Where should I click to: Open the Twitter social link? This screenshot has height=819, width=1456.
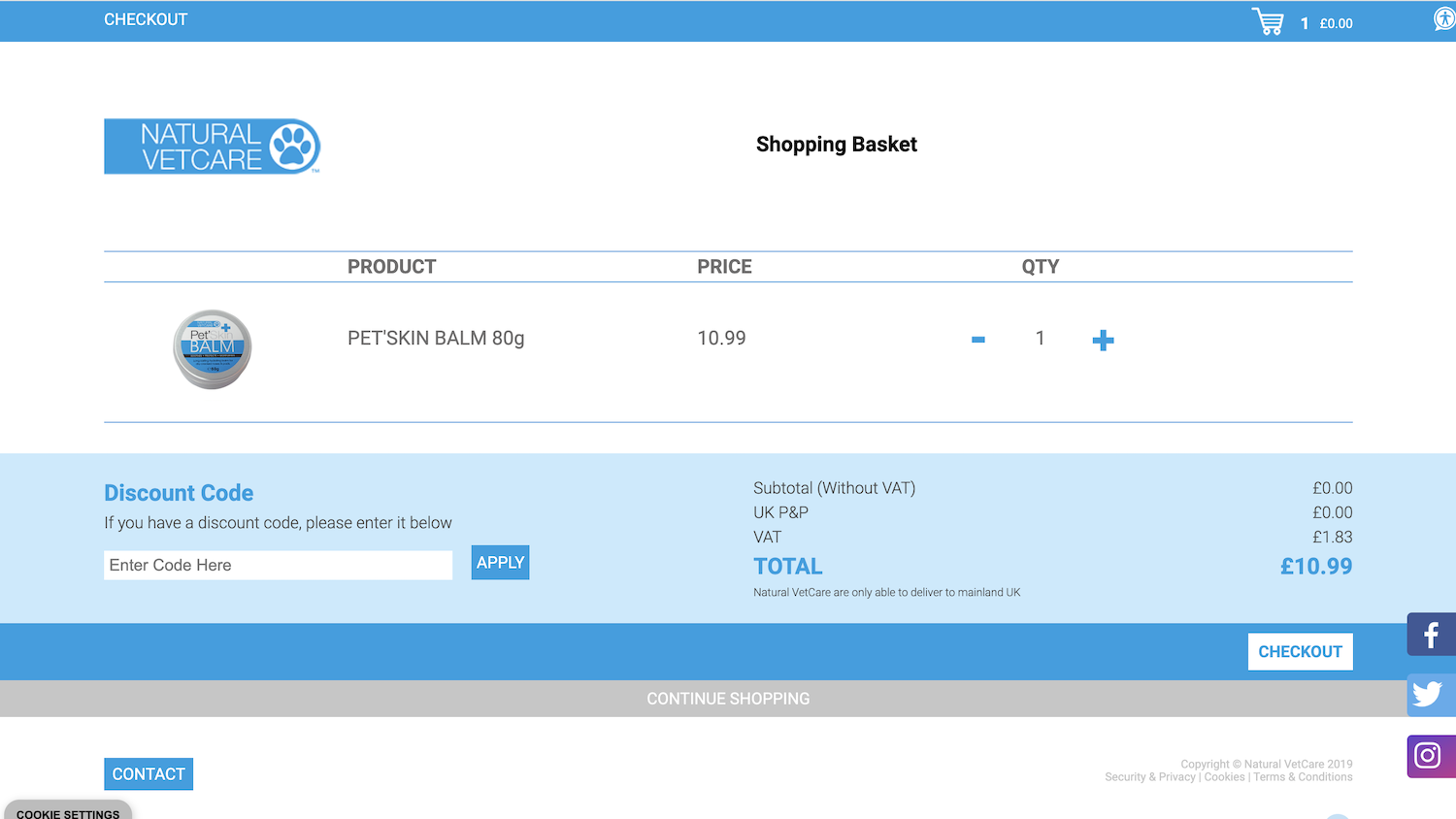(1431, 695)
